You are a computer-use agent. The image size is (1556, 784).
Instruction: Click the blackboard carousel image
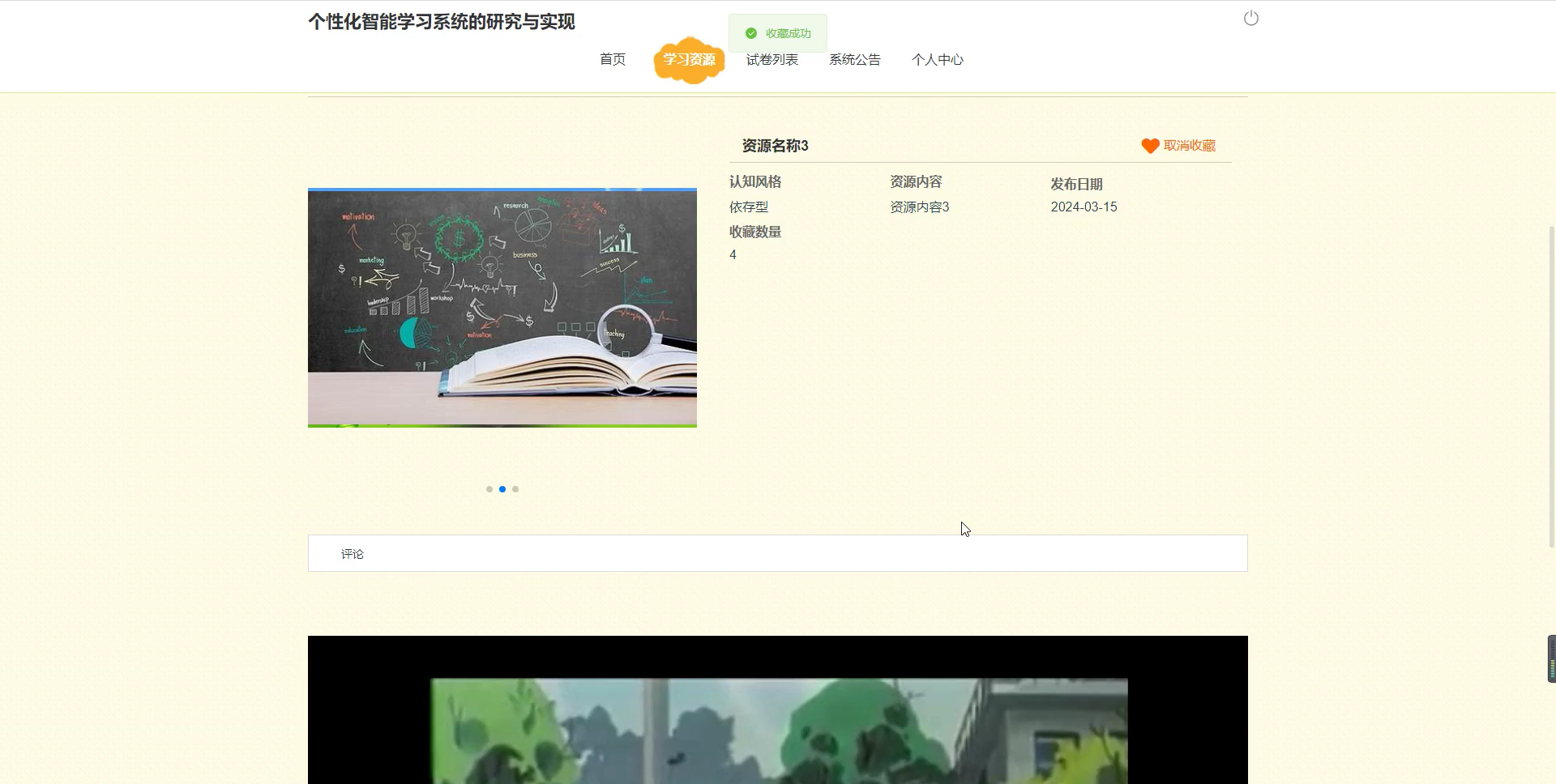click(502, 308)
